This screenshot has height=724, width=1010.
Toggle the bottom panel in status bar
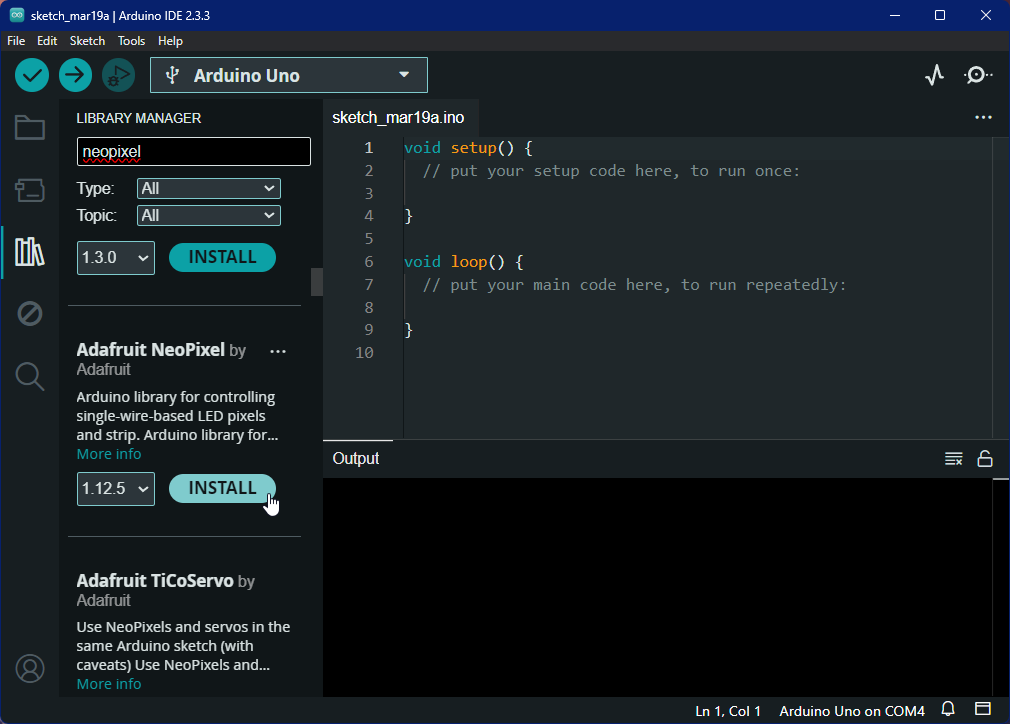(983, 711)
